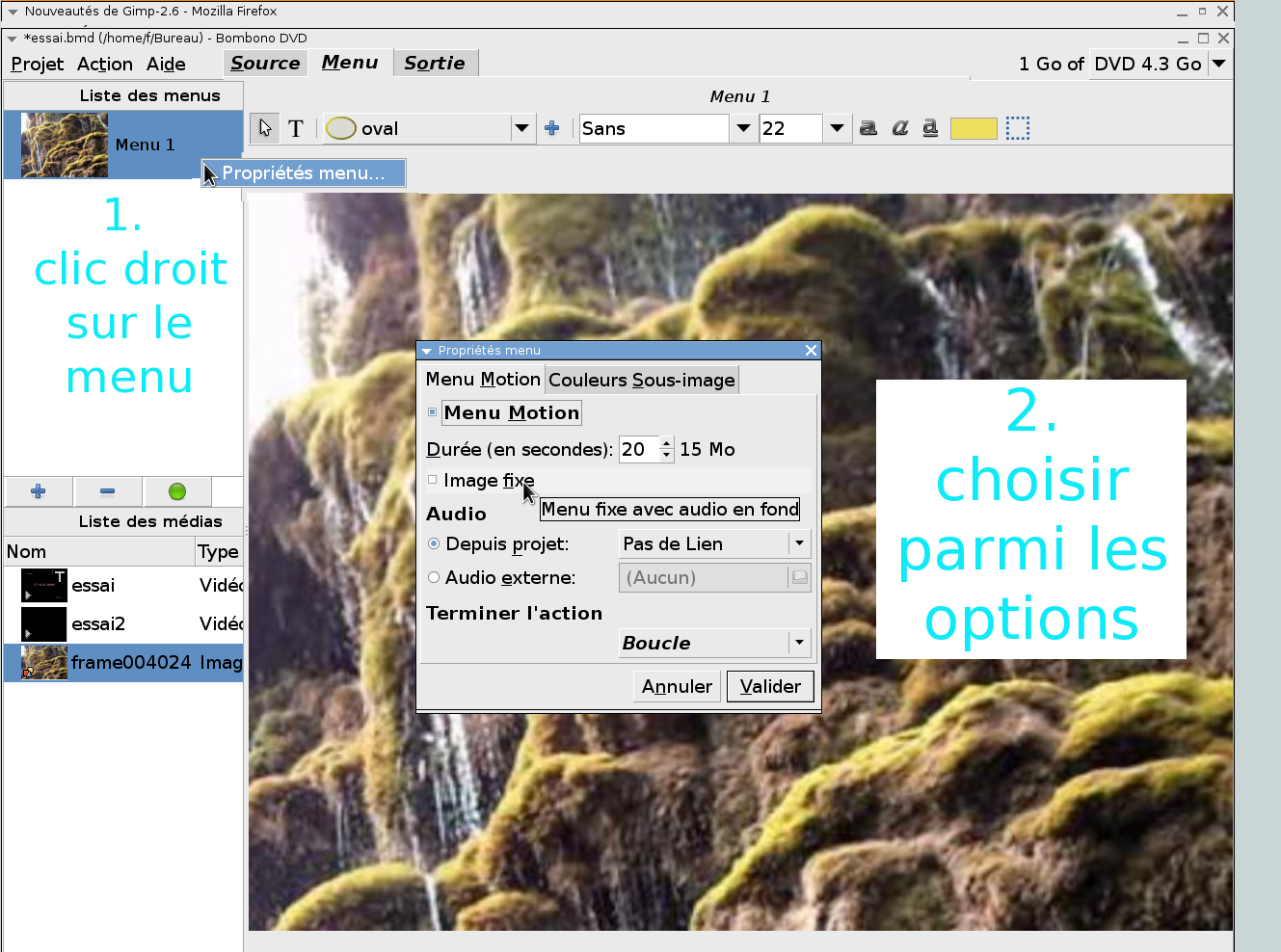Viewport: 1281px width, 952px height.
Task: Select the Text tool
Action: (296, 128)
